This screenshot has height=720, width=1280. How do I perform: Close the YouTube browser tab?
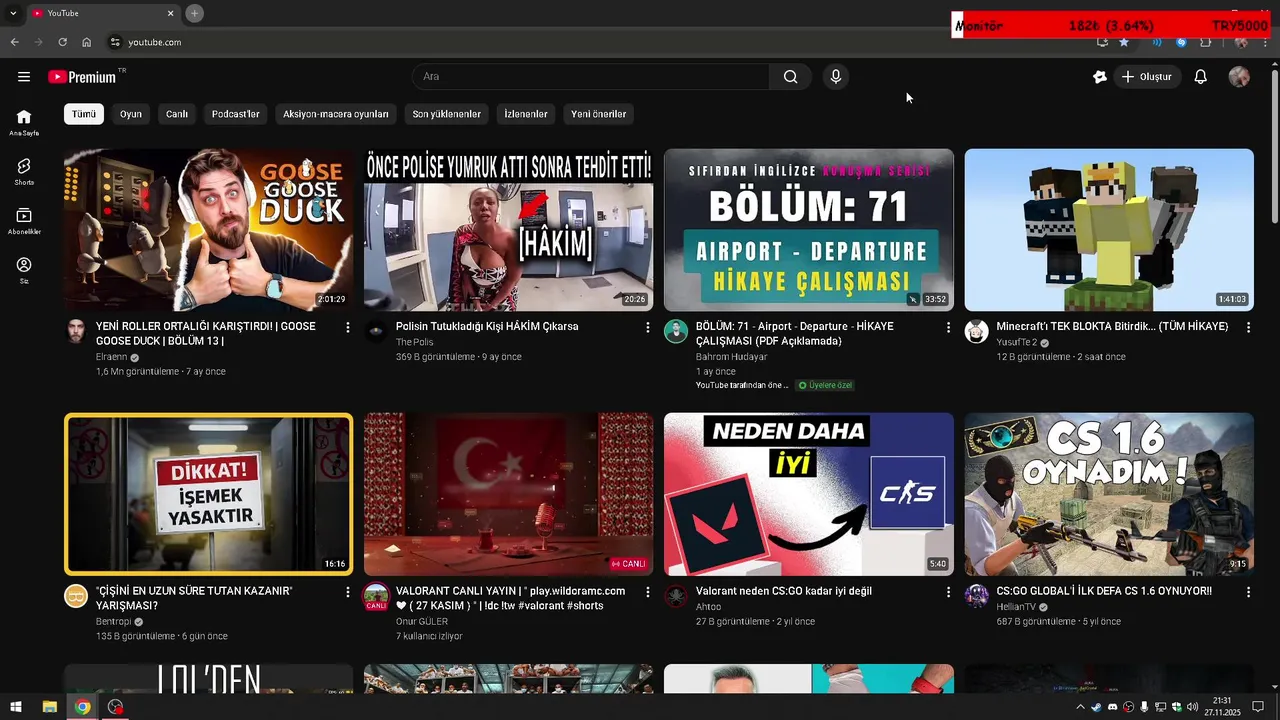click(x=170, y=13)
